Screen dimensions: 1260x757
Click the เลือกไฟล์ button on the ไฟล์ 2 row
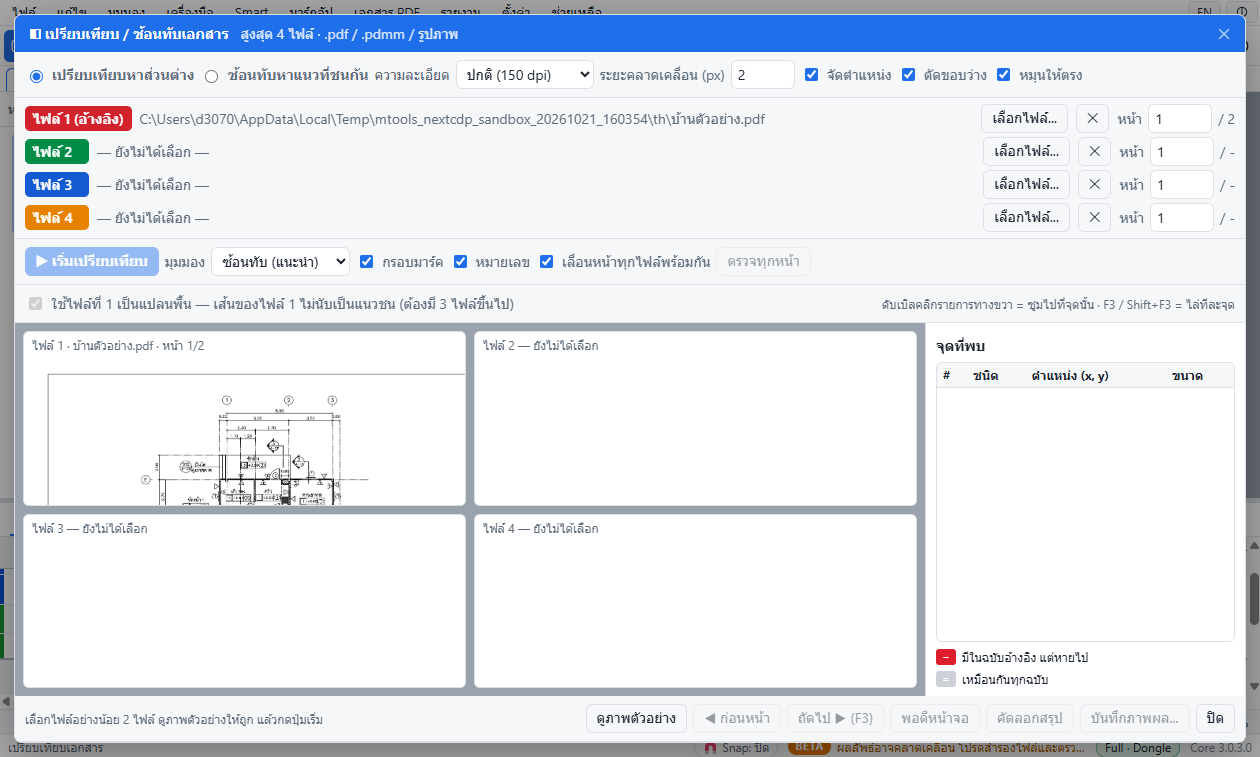coord(1026,152)
